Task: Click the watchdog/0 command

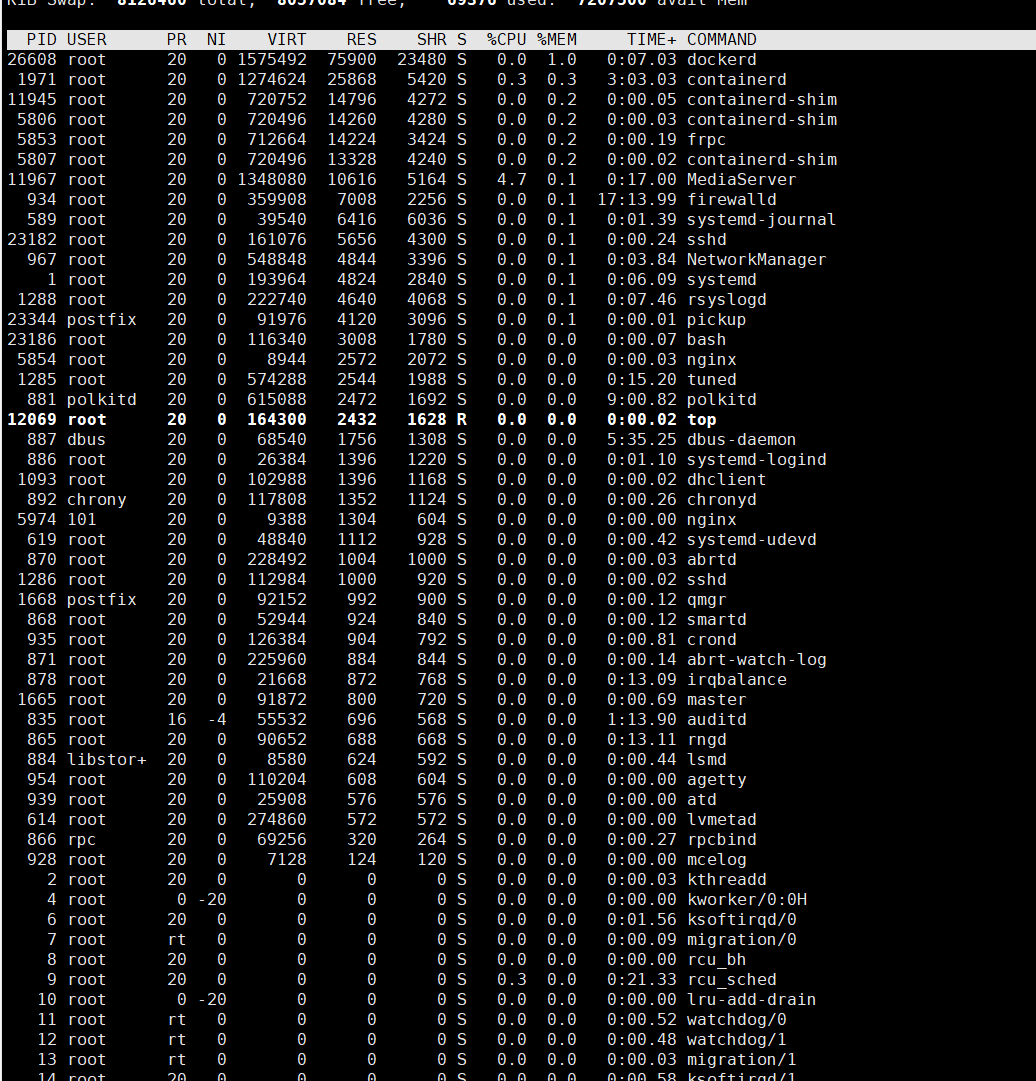Action: tap(736, 1020)
